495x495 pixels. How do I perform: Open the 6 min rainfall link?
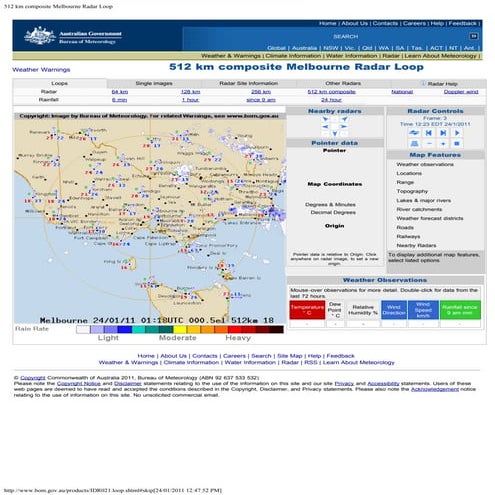point(119,100)
